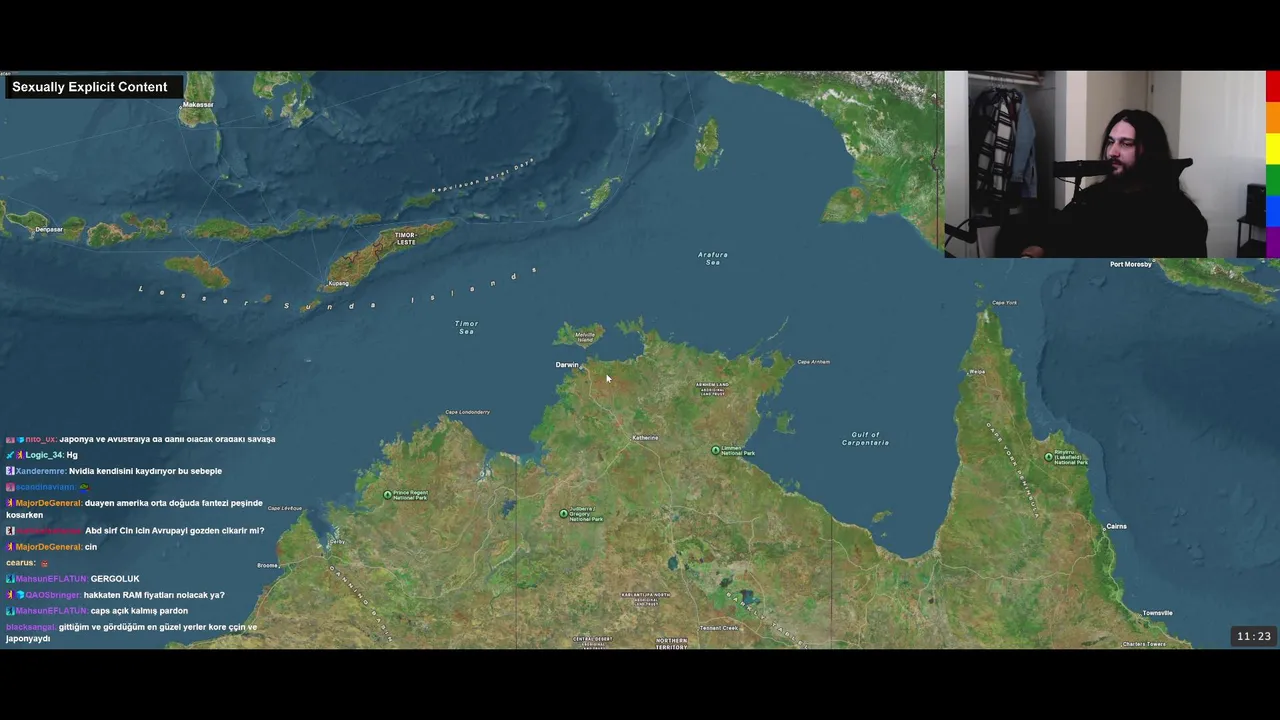Open the Xanderemre username in chat
This screenshot has width=1280, height=720.
[40, 471]
